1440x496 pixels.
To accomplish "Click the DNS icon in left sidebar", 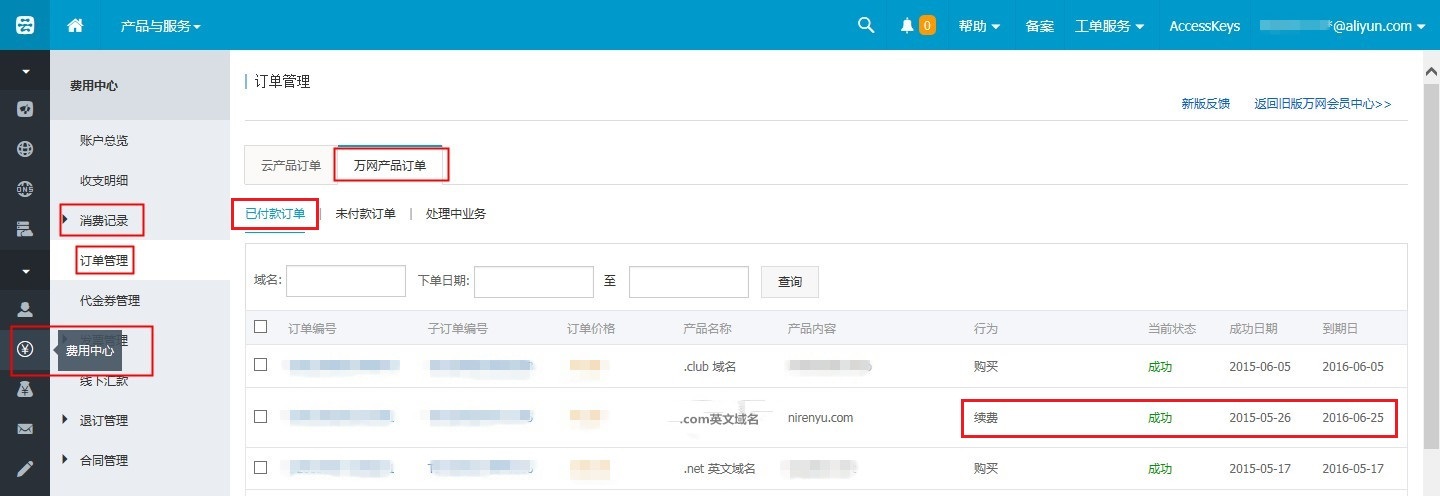I will click(x=25, y=189).
